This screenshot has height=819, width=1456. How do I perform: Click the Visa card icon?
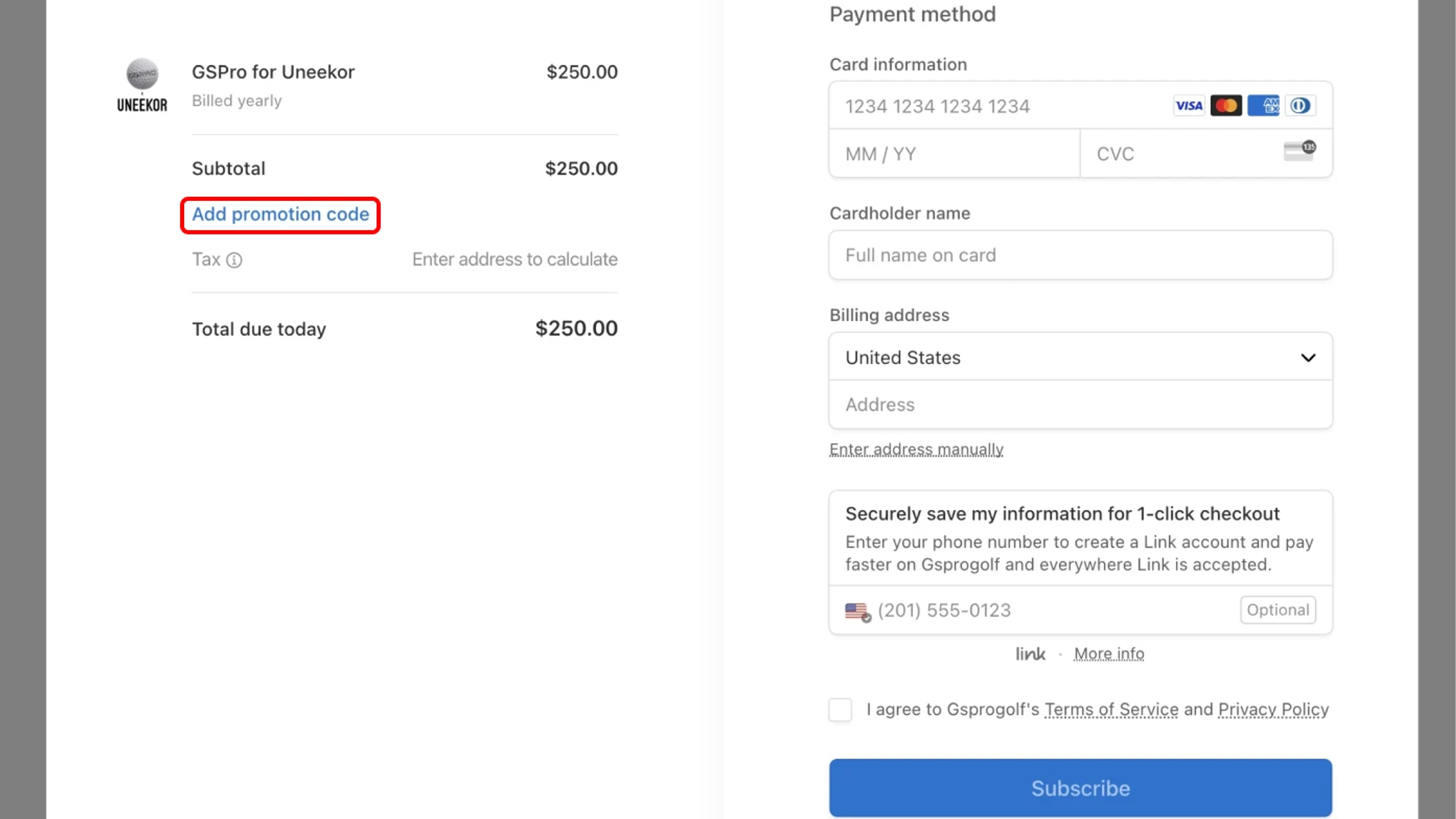[1189, 106]
